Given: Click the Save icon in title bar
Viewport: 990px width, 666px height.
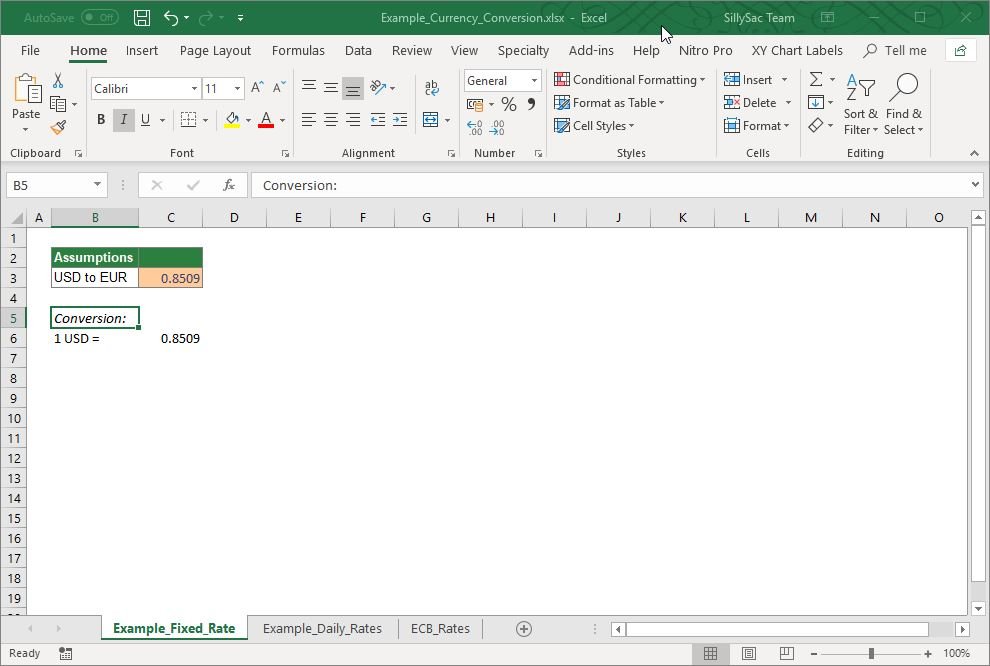Looking at the screenshot, I should (142, 18).
